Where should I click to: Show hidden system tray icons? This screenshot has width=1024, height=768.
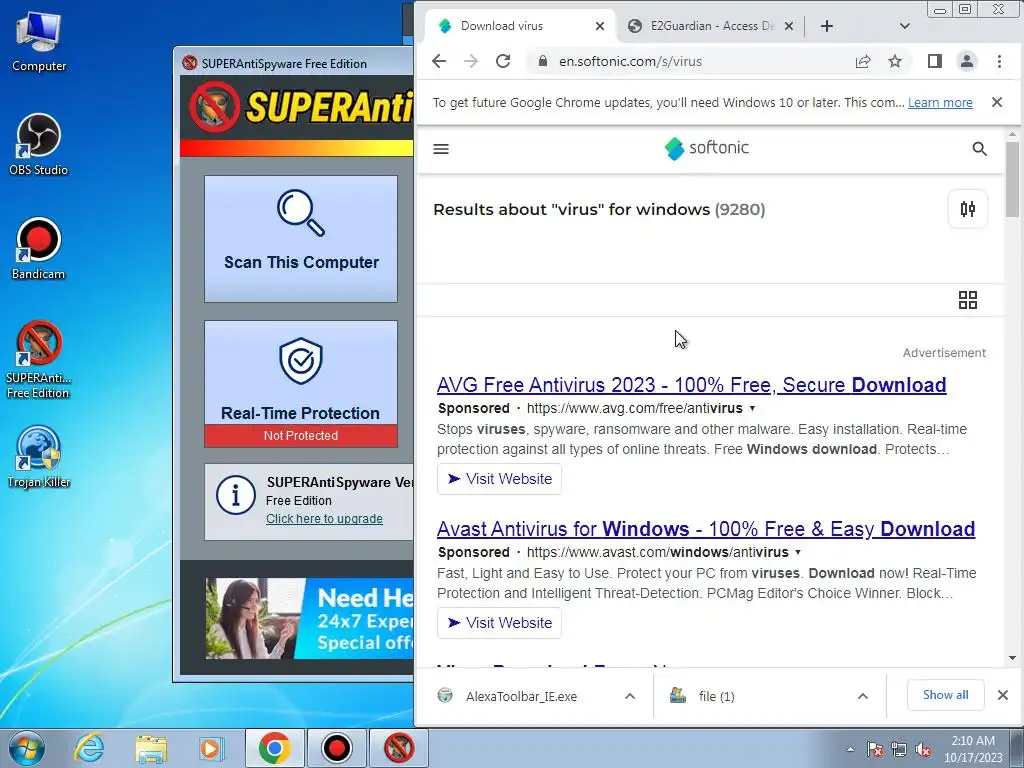(850, 750)
